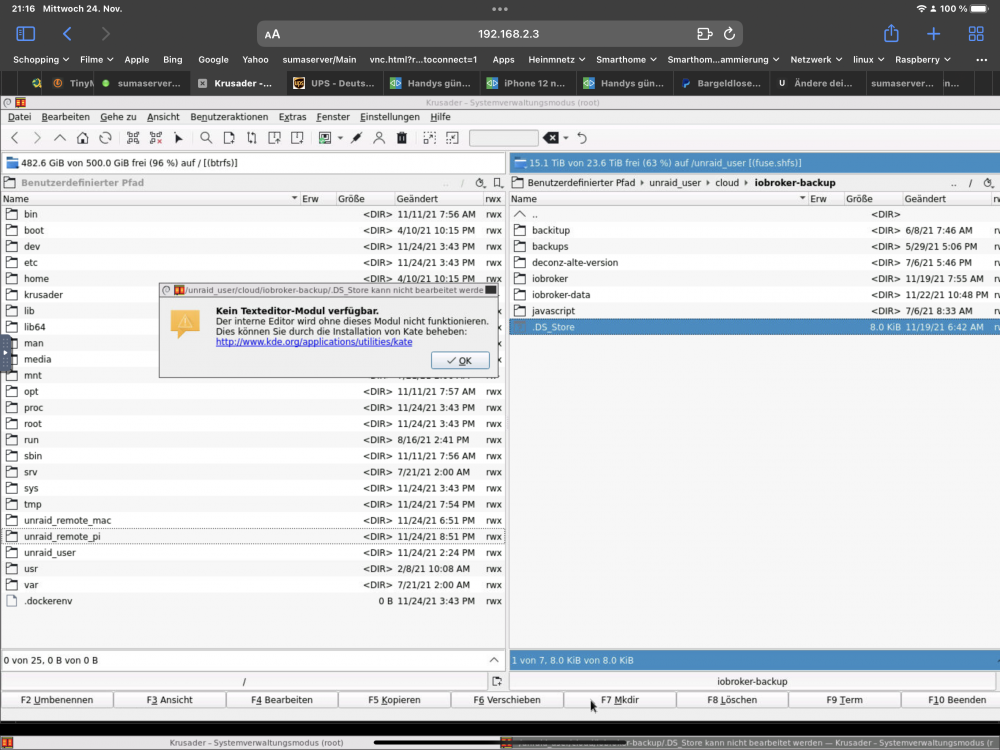Open Schopping bookmarks folder dropdown
This screenshot has width=1000, height=750.
click(41, 59)
